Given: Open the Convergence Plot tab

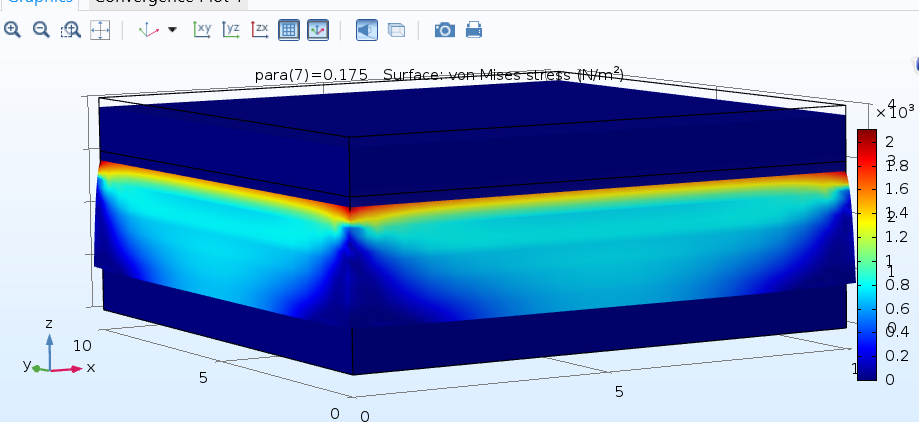Looking at the screenshot, I should [x=168, y=3].
